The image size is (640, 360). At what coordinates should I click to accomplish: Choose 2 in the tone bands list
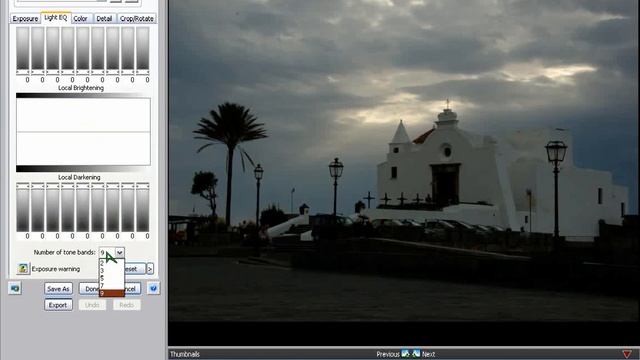(x=112, y=264)
